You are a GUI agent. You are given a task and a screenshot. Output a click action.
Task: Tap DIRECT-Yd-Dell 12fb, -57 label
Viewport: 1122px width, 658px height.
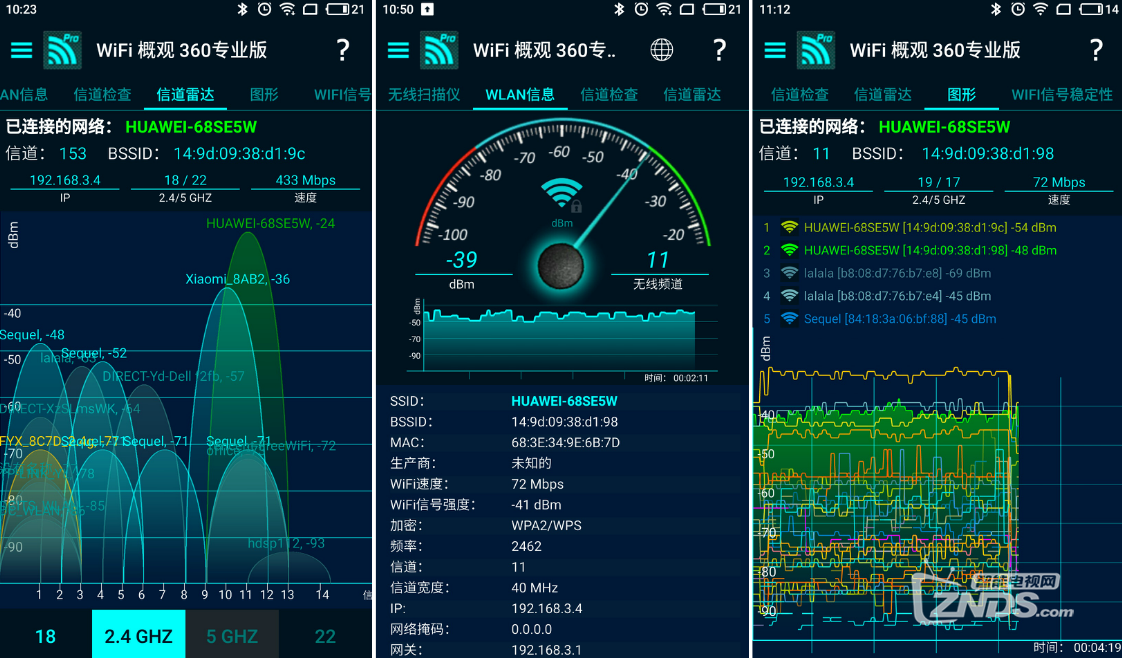coord(173,376)
